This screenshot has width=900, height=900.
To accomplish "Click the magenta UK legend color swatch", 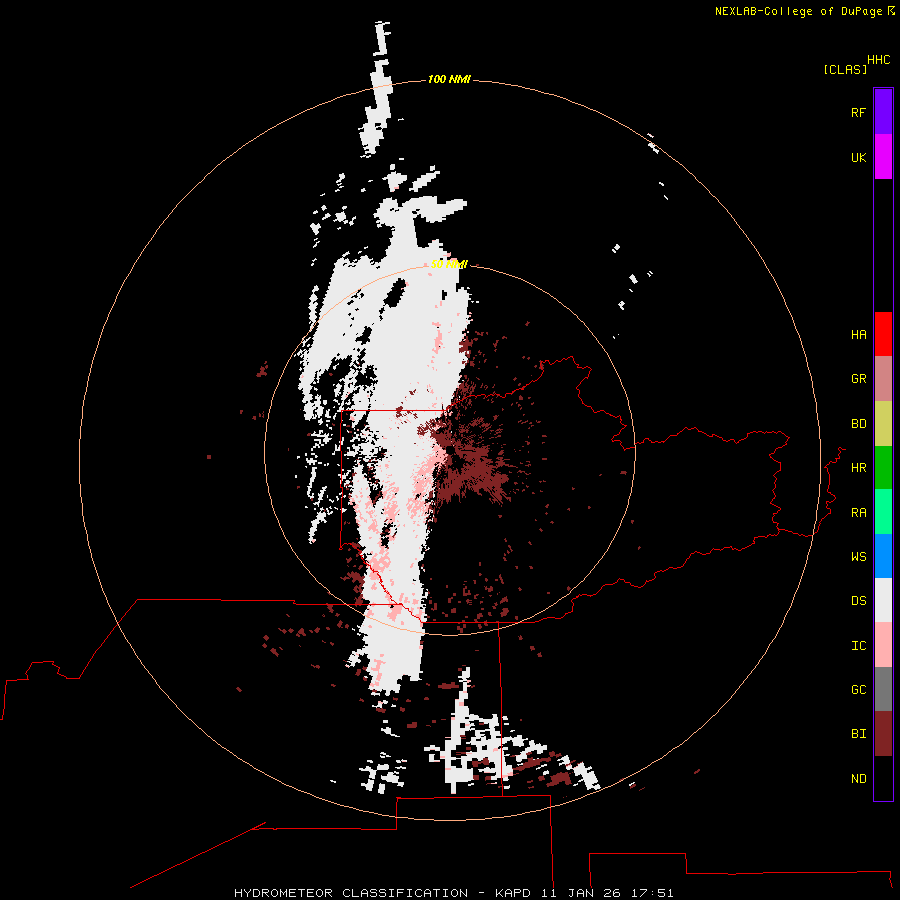I will 883,157.
